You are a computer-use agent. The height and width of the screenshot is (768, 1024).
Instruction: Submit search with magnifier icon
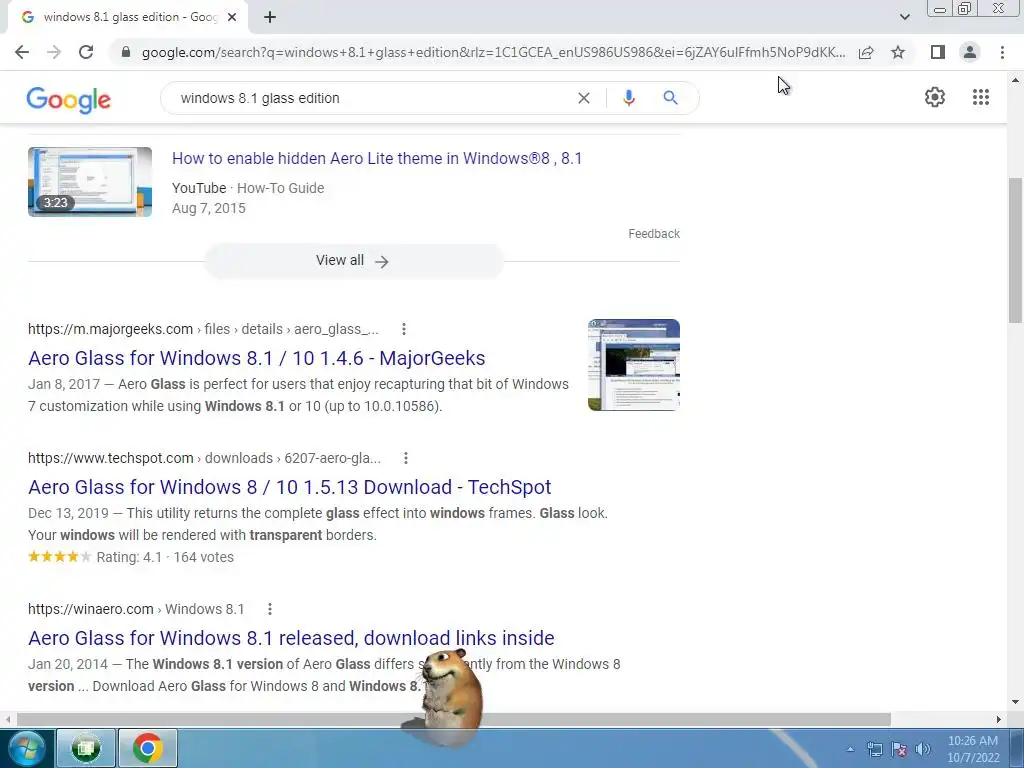(x=670, y=98)
